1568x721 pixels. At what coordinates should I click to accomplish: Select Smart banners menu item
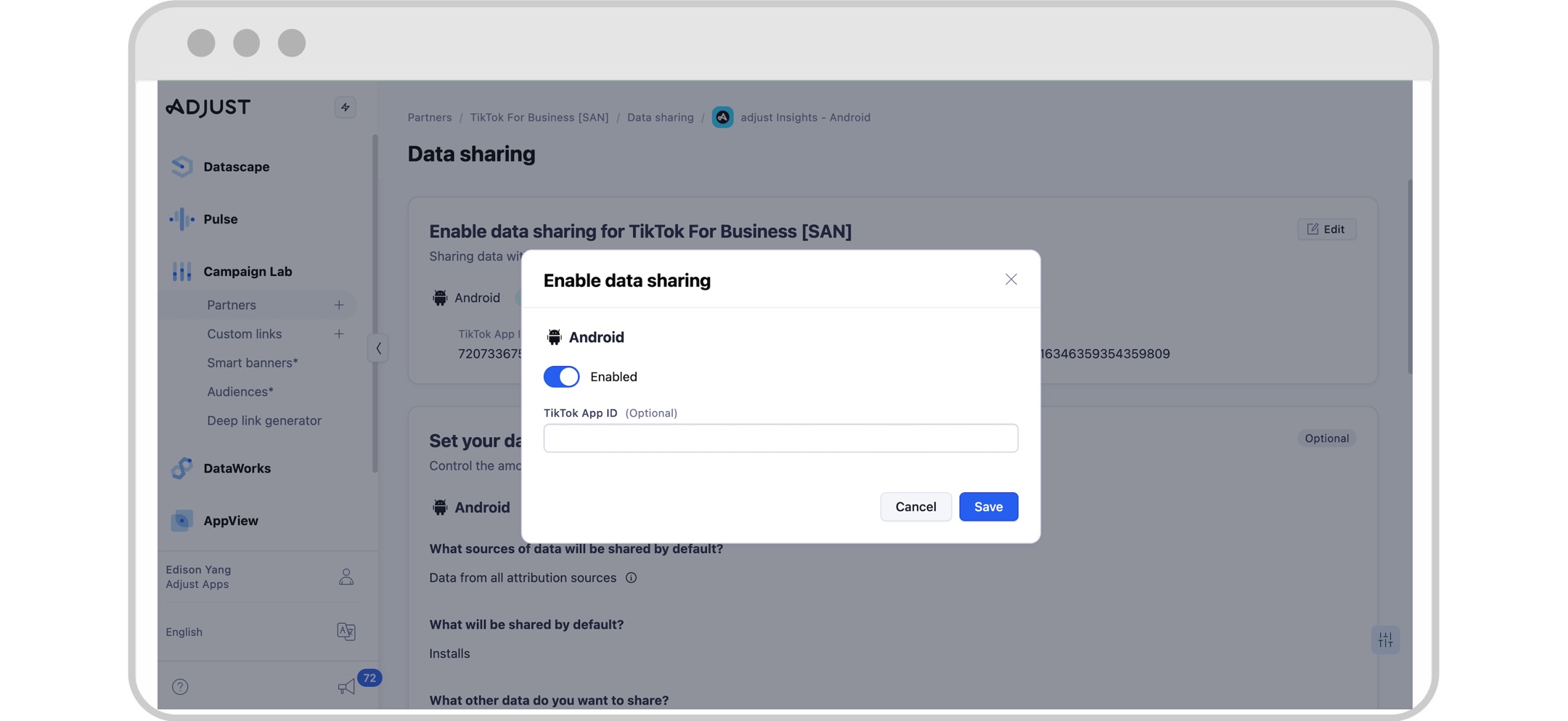252,363
